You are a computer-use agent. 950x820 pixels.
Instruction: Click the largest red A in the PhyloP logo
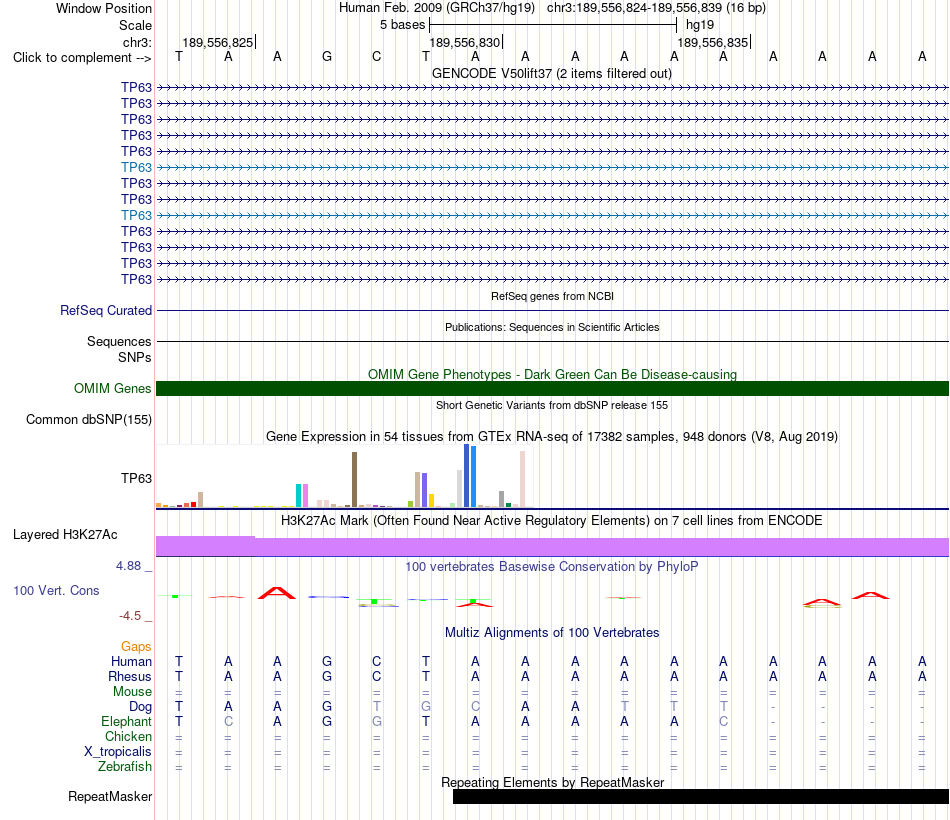click(277, 593)
